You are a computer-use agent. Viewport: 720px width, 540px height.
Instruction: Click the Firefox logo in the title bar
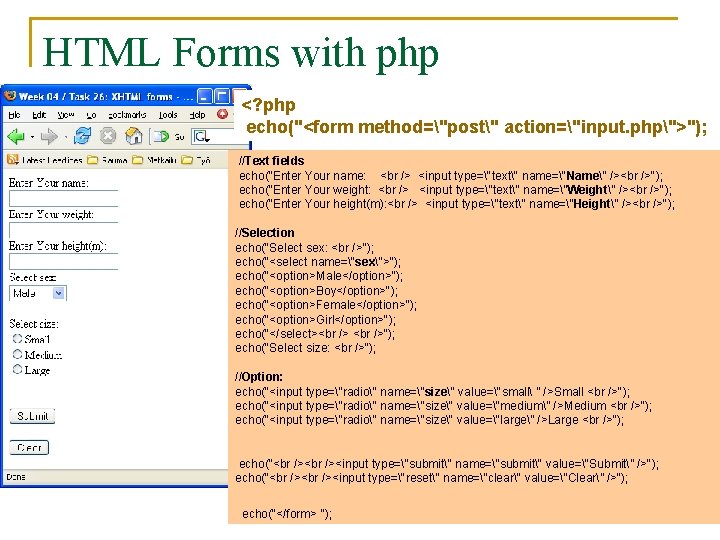(10, 96)
